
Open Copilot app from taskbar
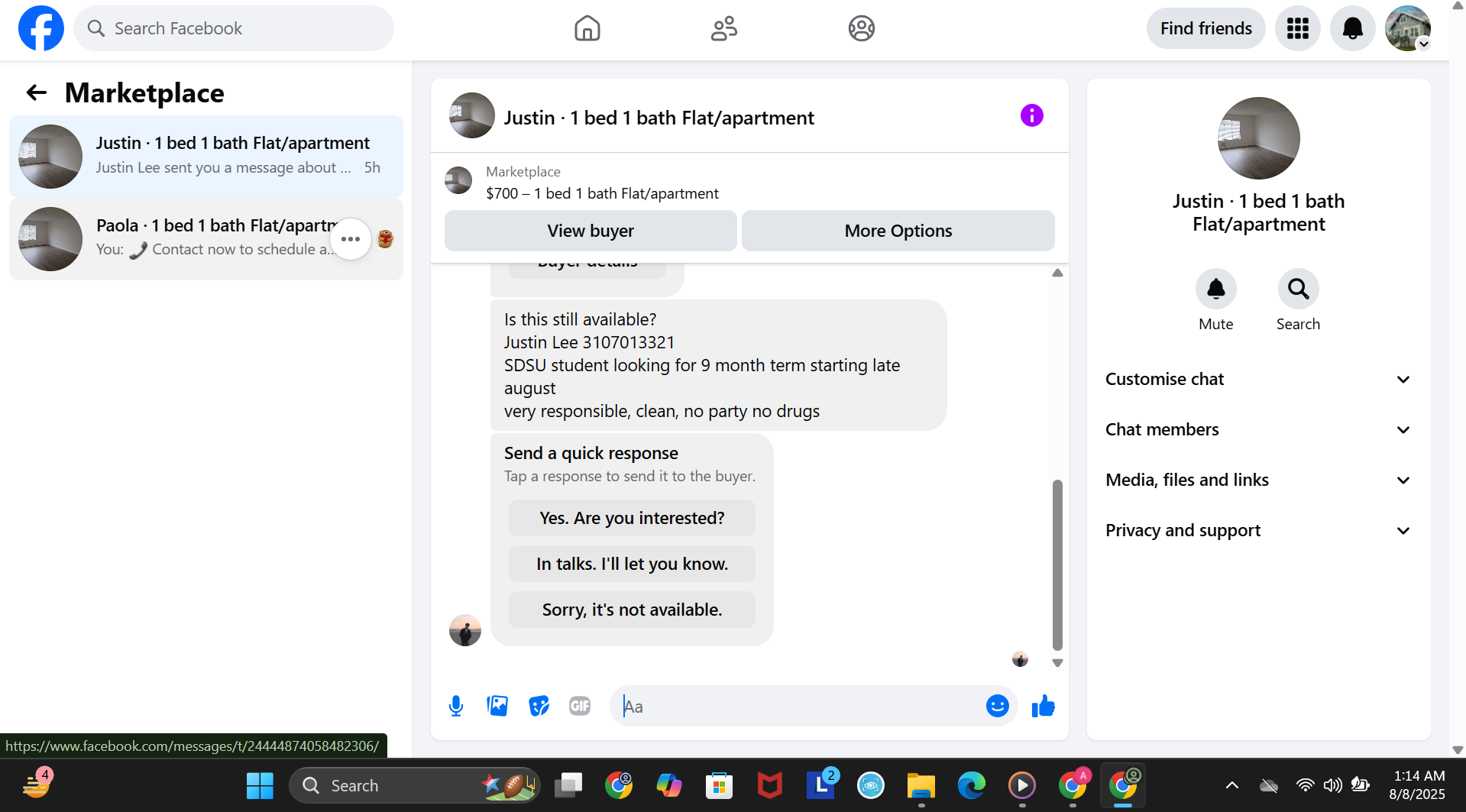tap(668, 785)
